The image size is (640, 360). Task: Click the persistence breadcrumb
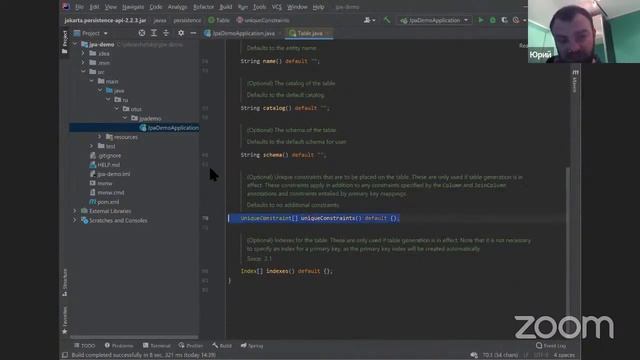pyautogui.click(x=187, y=20)
